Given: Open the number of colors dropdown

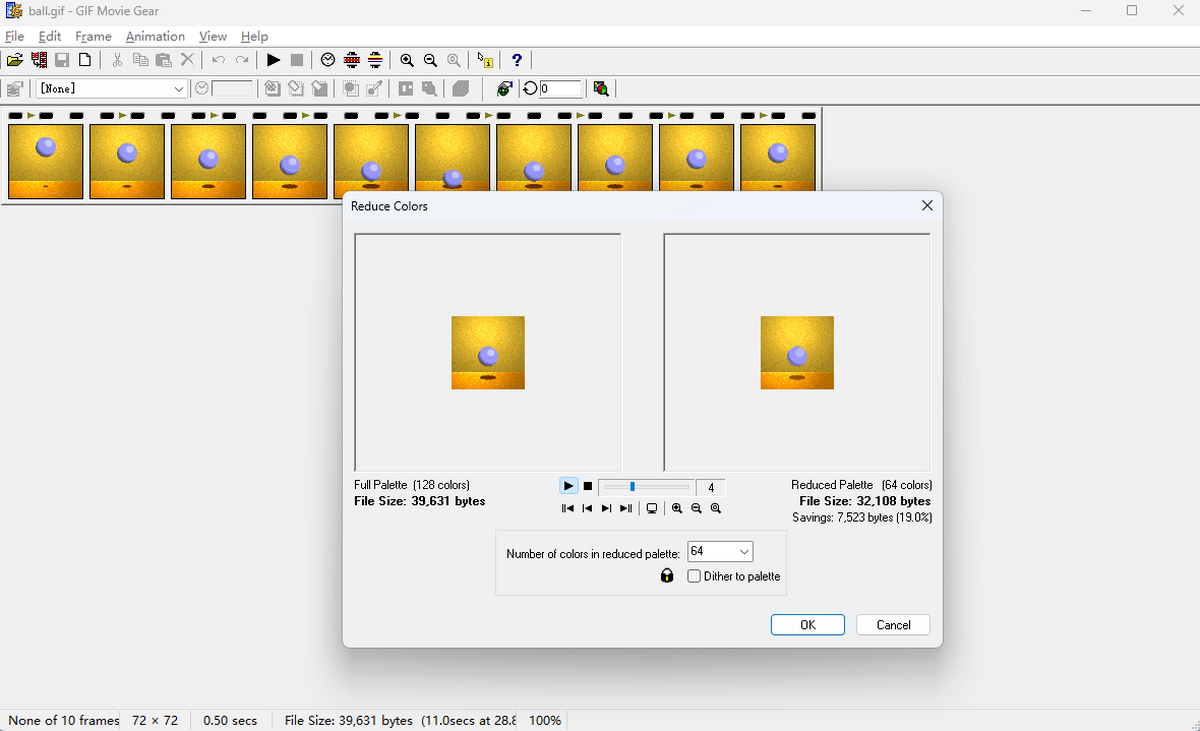Looking at the screenshot, I should point(743,552).
